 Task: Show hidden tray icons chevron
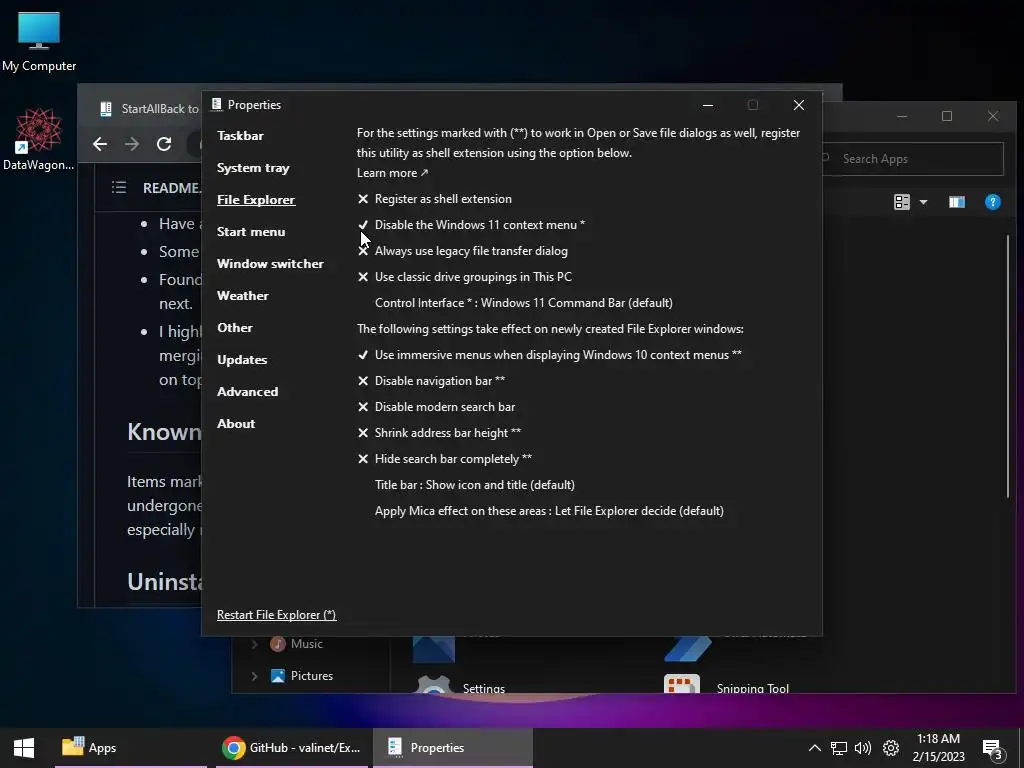click(814, 748)
